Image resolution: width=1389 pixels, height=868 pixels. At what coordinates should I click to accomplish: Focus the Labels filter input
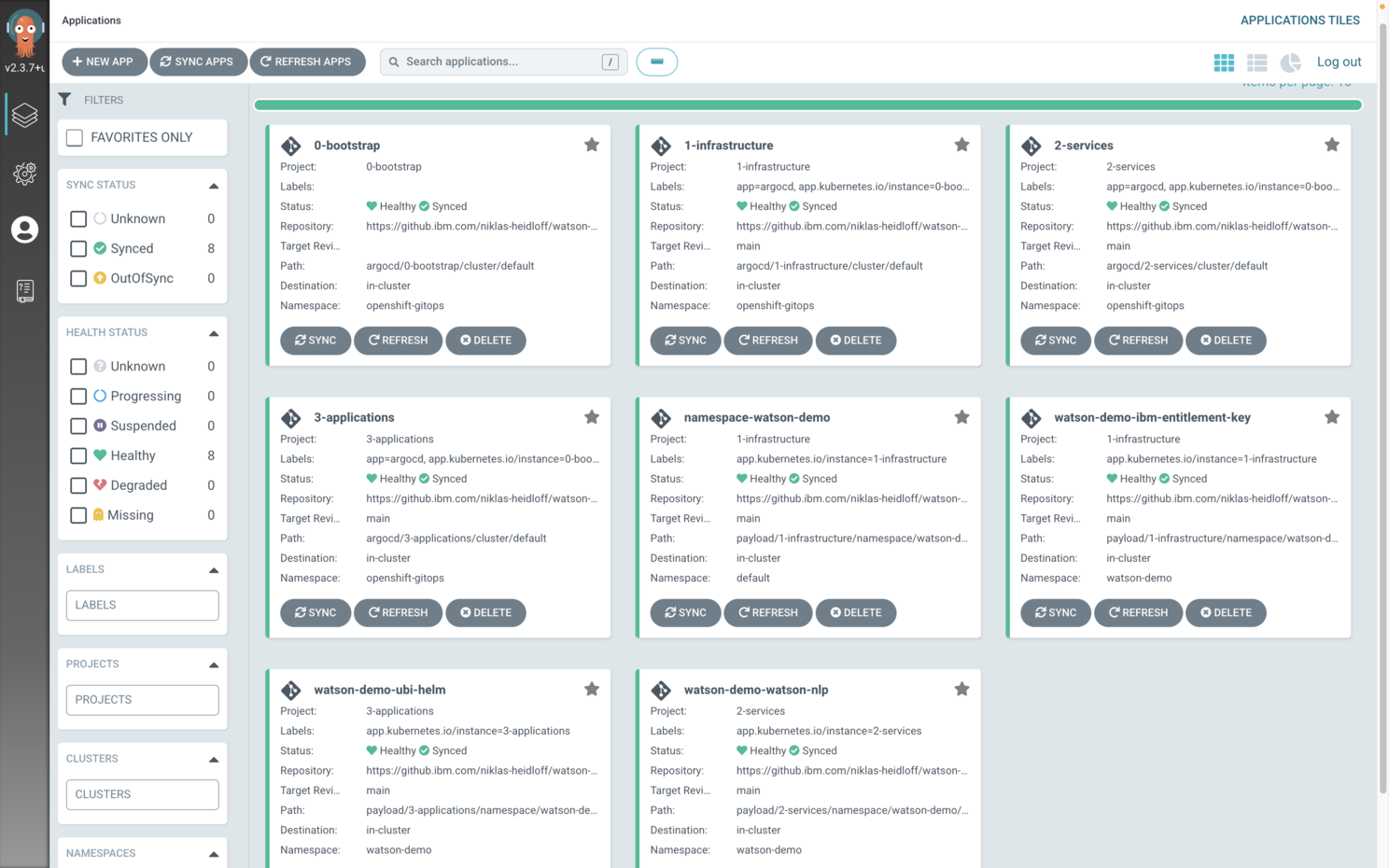click(x=142, y=605)
